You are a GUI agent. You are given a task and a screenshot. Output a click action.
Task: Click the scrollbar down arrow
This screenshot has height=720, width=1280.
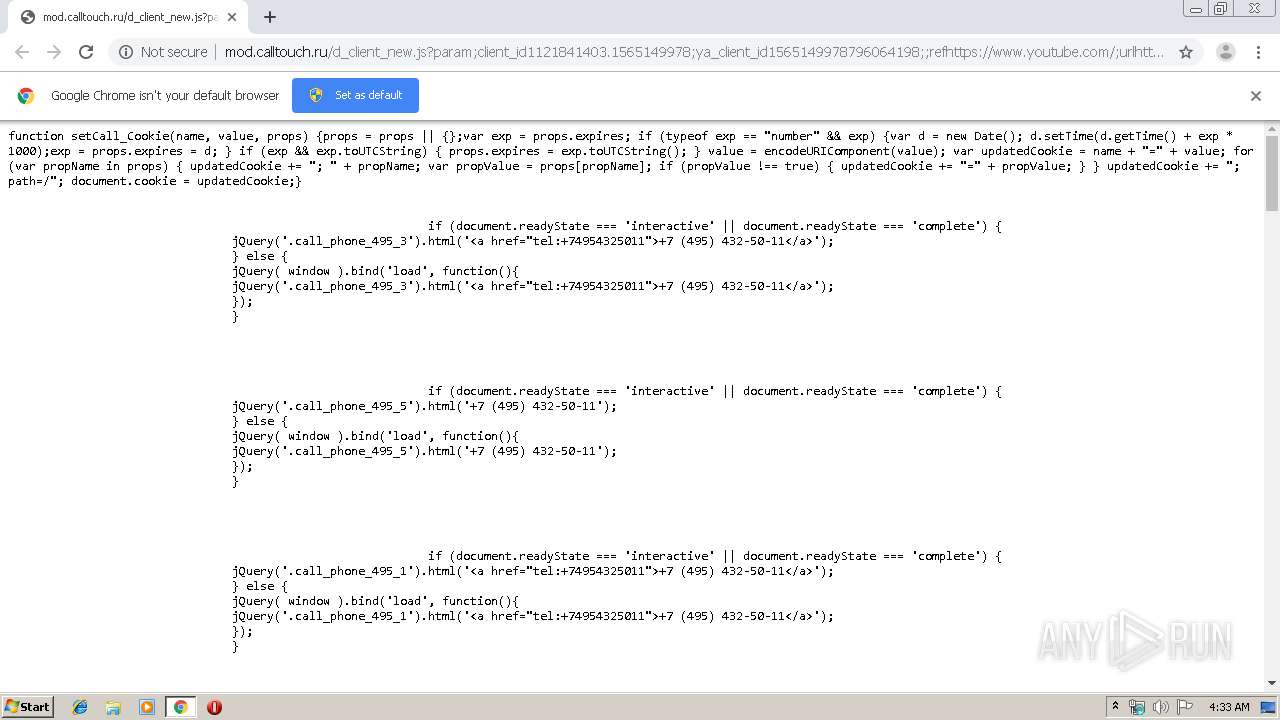click(1272, 683)
